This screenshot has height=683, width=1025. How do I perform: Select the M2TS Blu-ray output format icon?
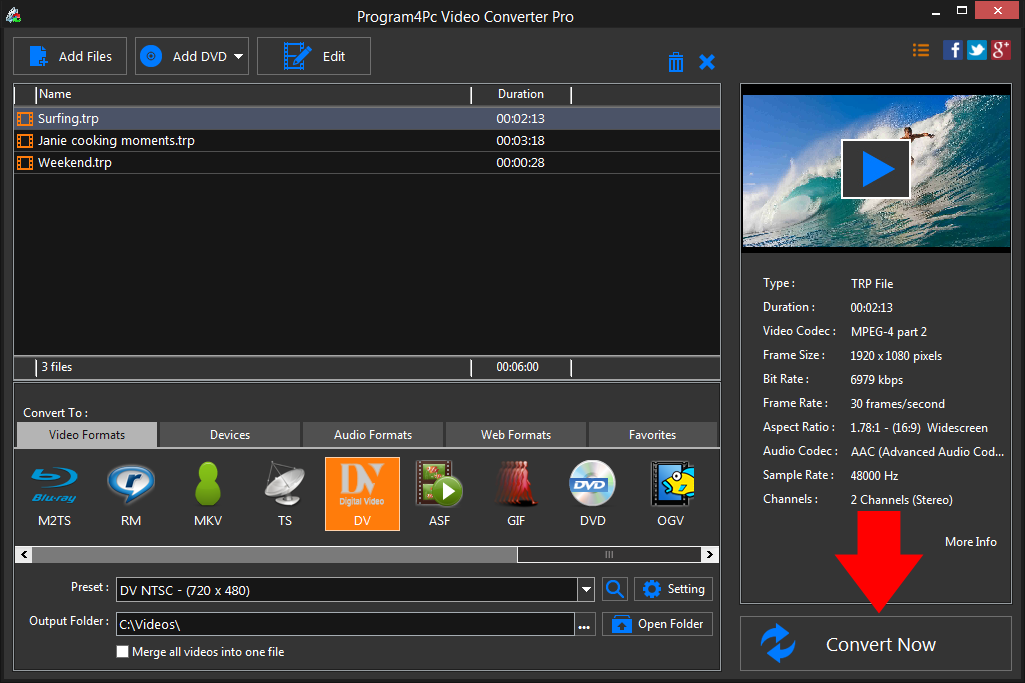[54, 493]
